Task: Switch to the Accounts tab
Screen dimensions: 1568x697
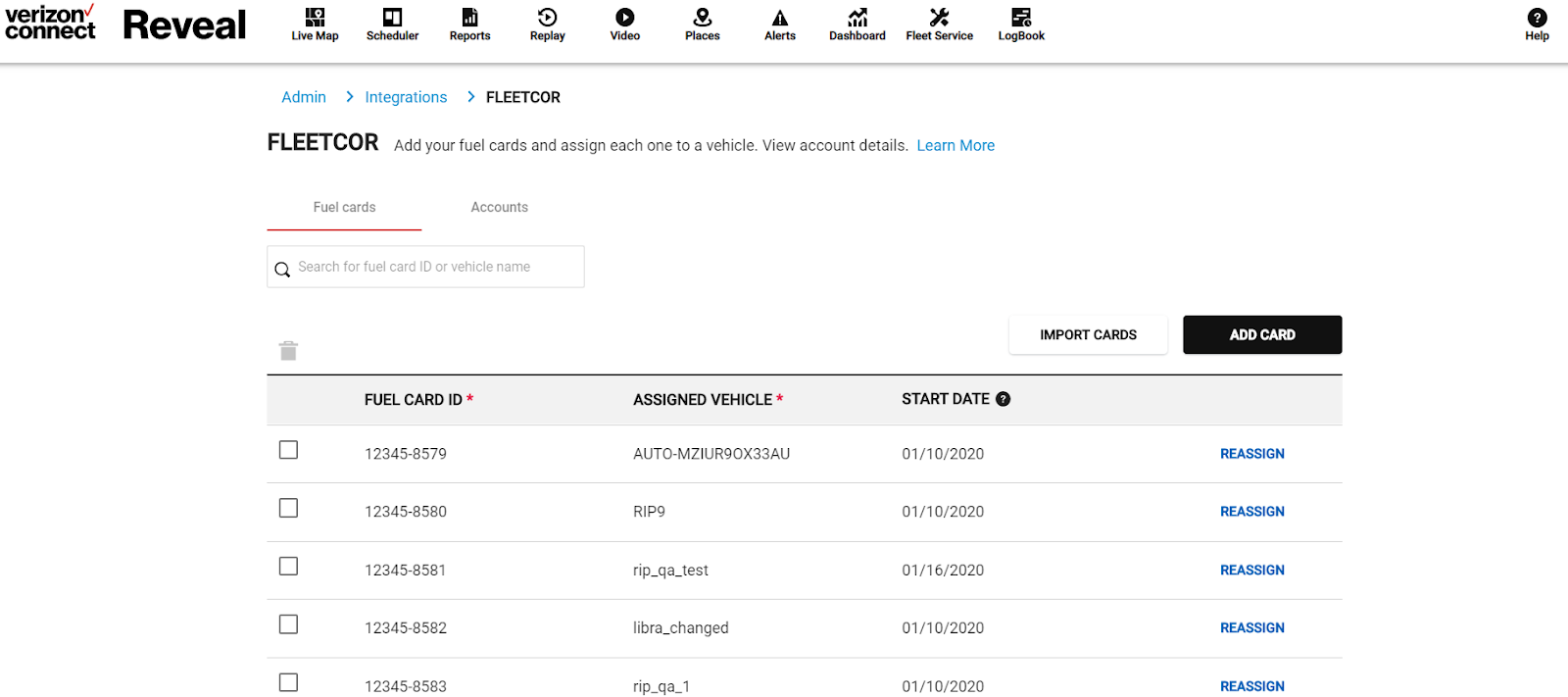Action: click(499, 207)
